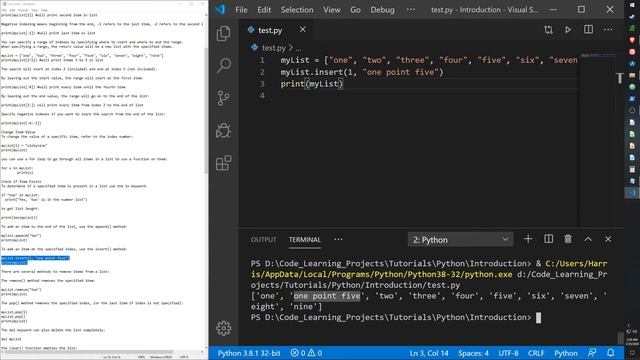Screen dimensions: 640x360
Task: Open the 2: Python terminal dropdown
Action: click(460, 240)
